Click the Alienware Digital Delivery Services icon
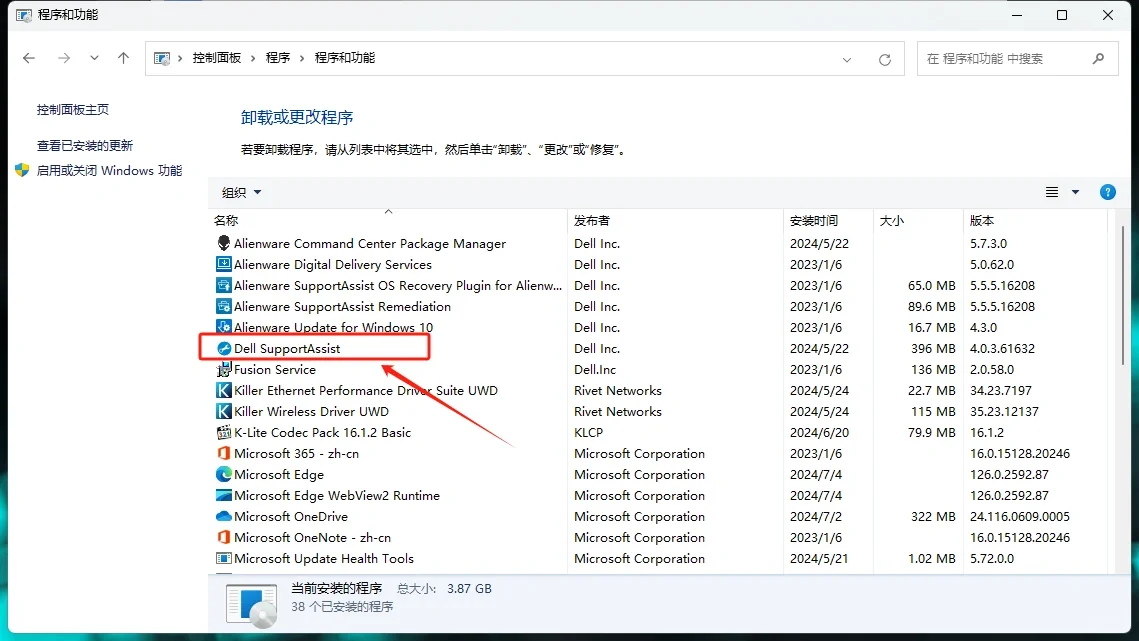Screen dimensions: 1139x641 [x=224, y=265]
